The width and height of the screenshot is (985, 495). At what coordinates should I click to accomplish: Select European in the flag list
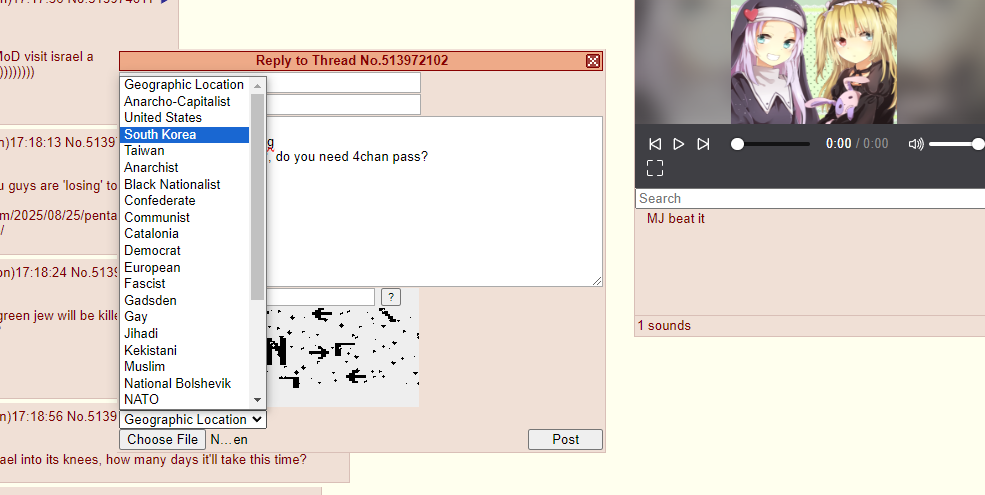pos(185,267)
